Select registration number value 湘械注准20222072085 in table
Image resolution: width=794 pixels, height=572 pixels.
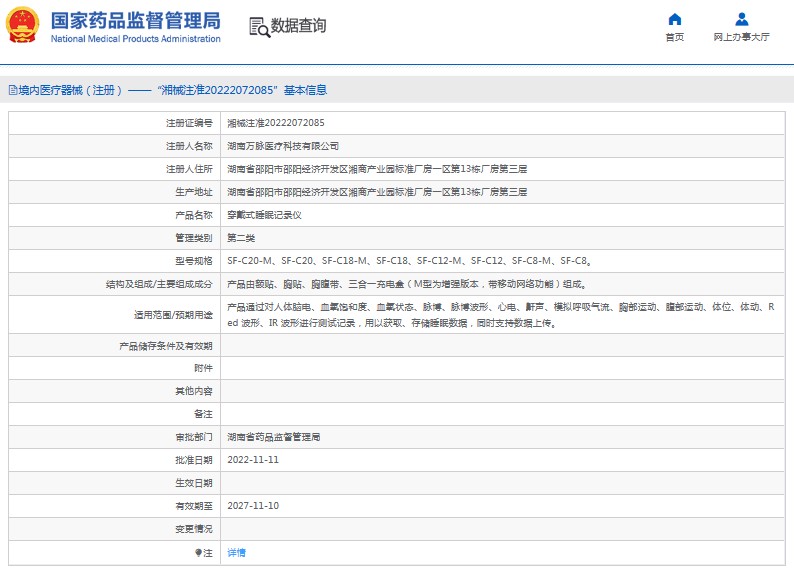[276, 123]
